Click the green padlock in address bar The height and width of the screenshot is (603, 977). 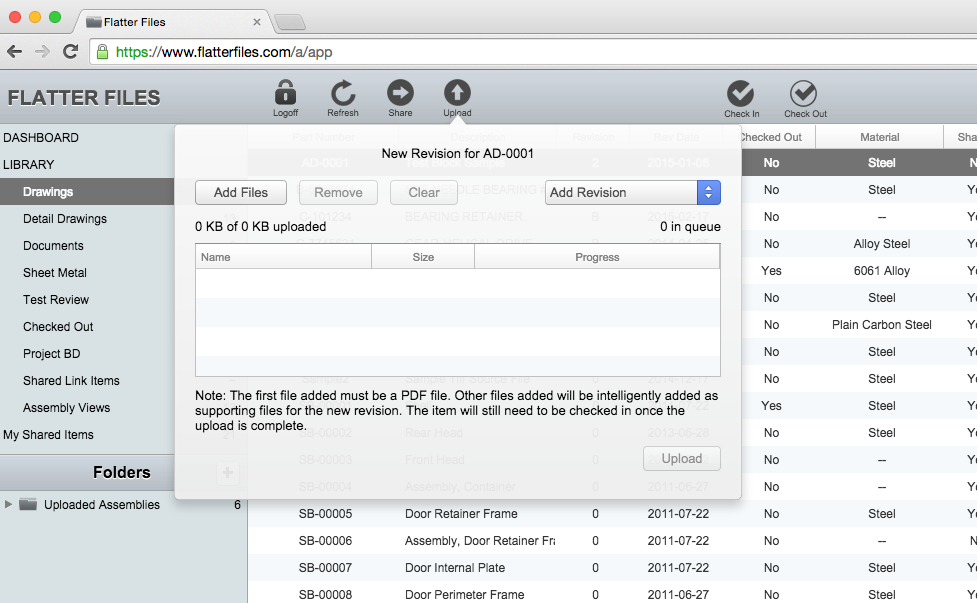[103, 52]
